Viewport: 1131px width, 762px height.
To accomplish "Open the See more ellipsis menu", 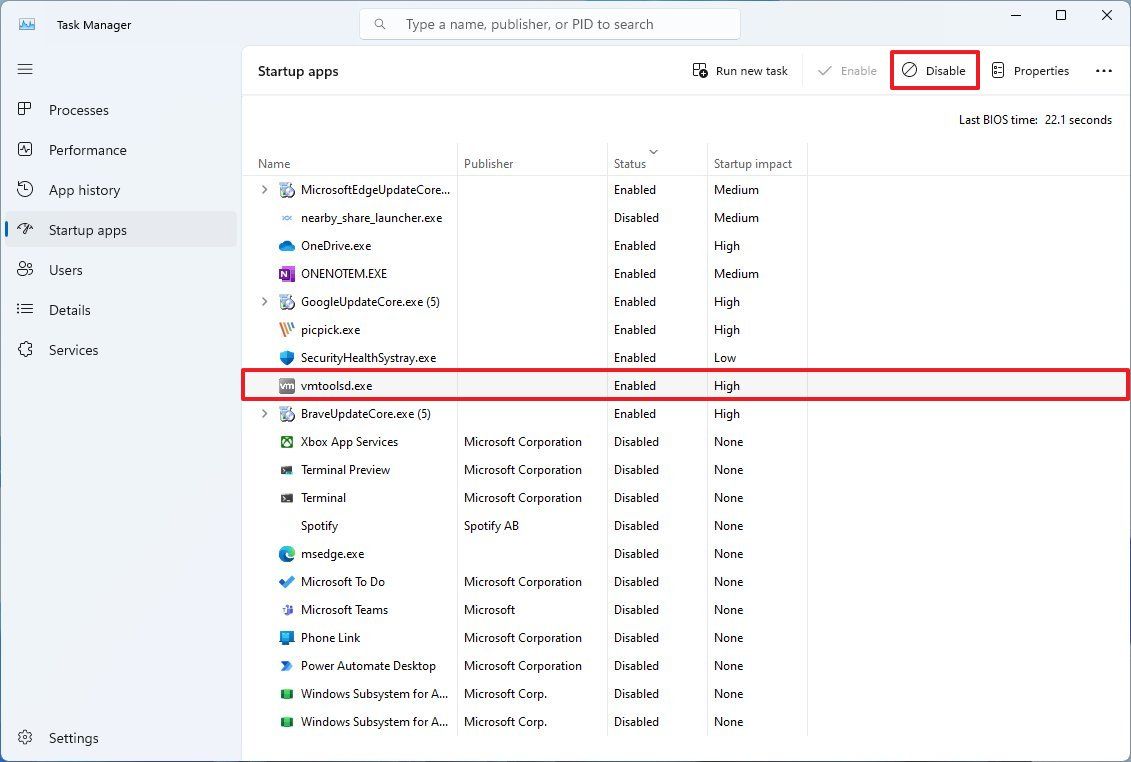I will point(1104,70).
